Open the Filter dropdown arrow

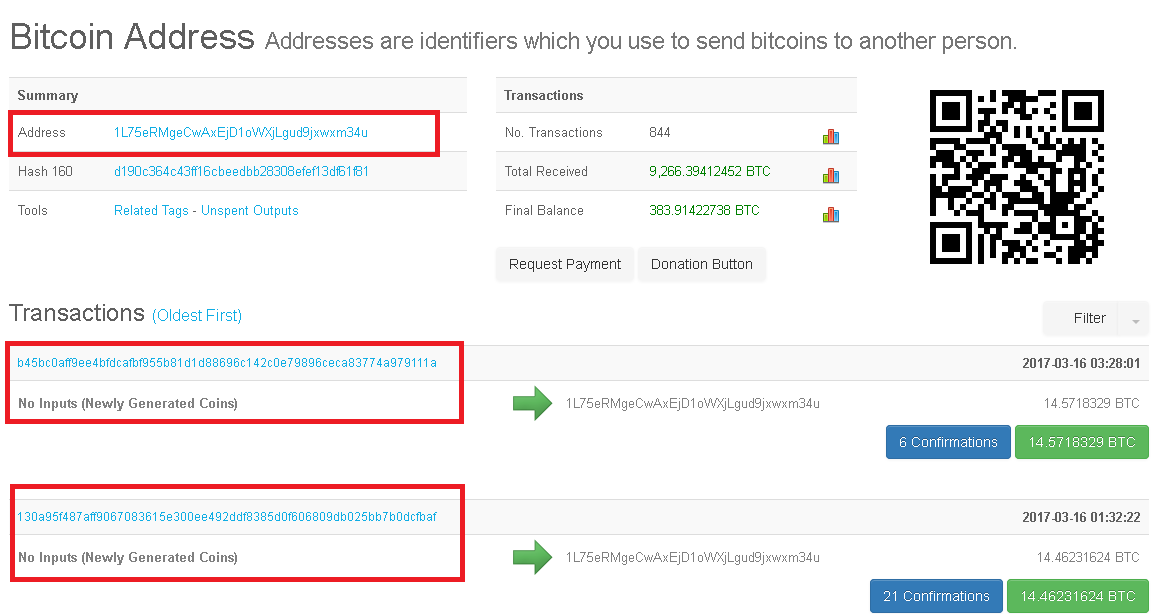[1135, 320]
